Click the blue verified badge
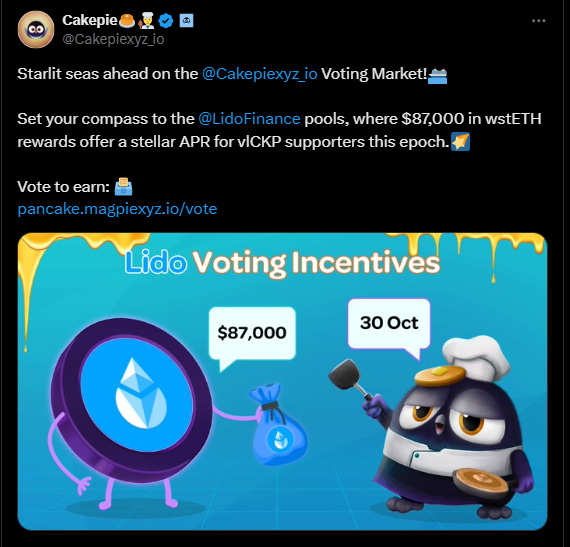 pyautogui.click(x=166, y=21)
